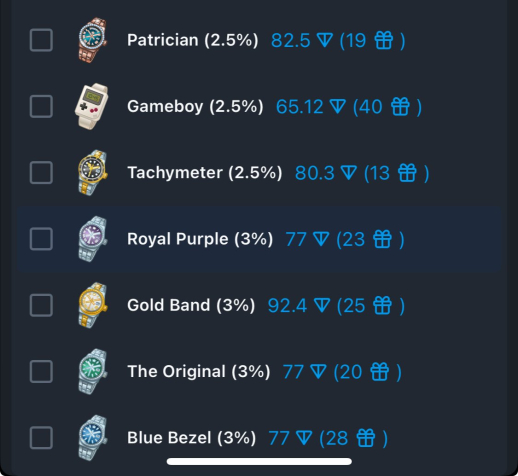Image resolution: width=518 pixels, height=476 pixels.
Task: Tick the Gameboy checkbox
Action: pyautogui.click(x=41, y=106)
